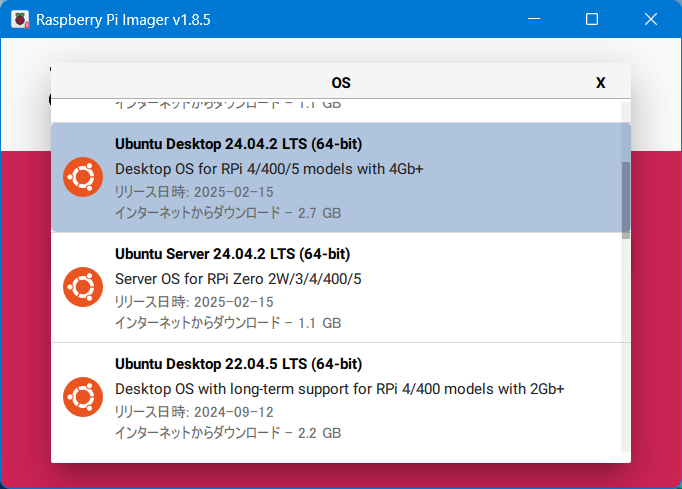Click the release date 2024-09-12 line
The height and width of the screenshot is (489, 682).
click(x=194, y=412)
